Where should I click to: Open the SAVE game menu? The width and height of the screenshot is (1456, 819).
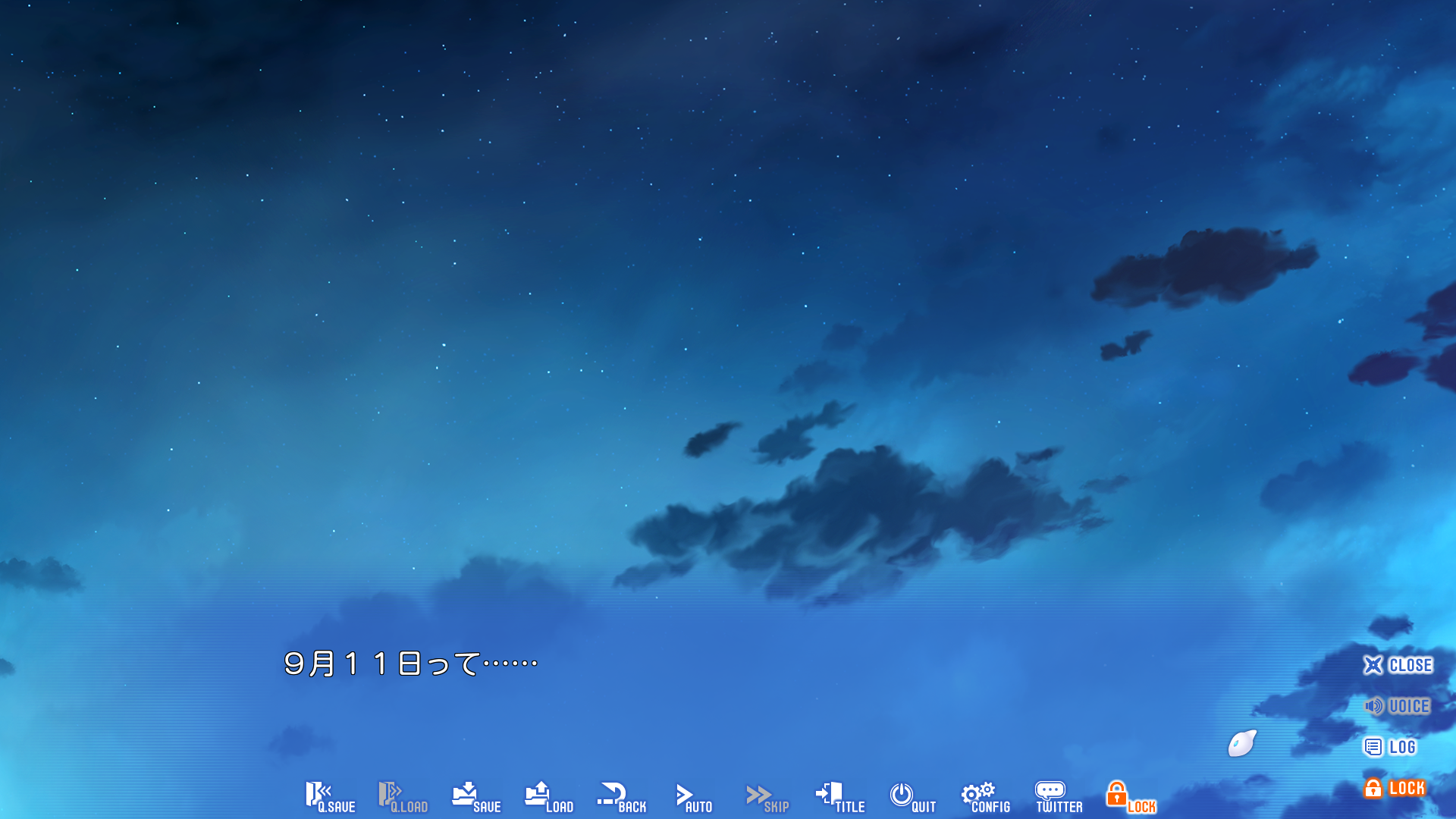pos(475,797)
